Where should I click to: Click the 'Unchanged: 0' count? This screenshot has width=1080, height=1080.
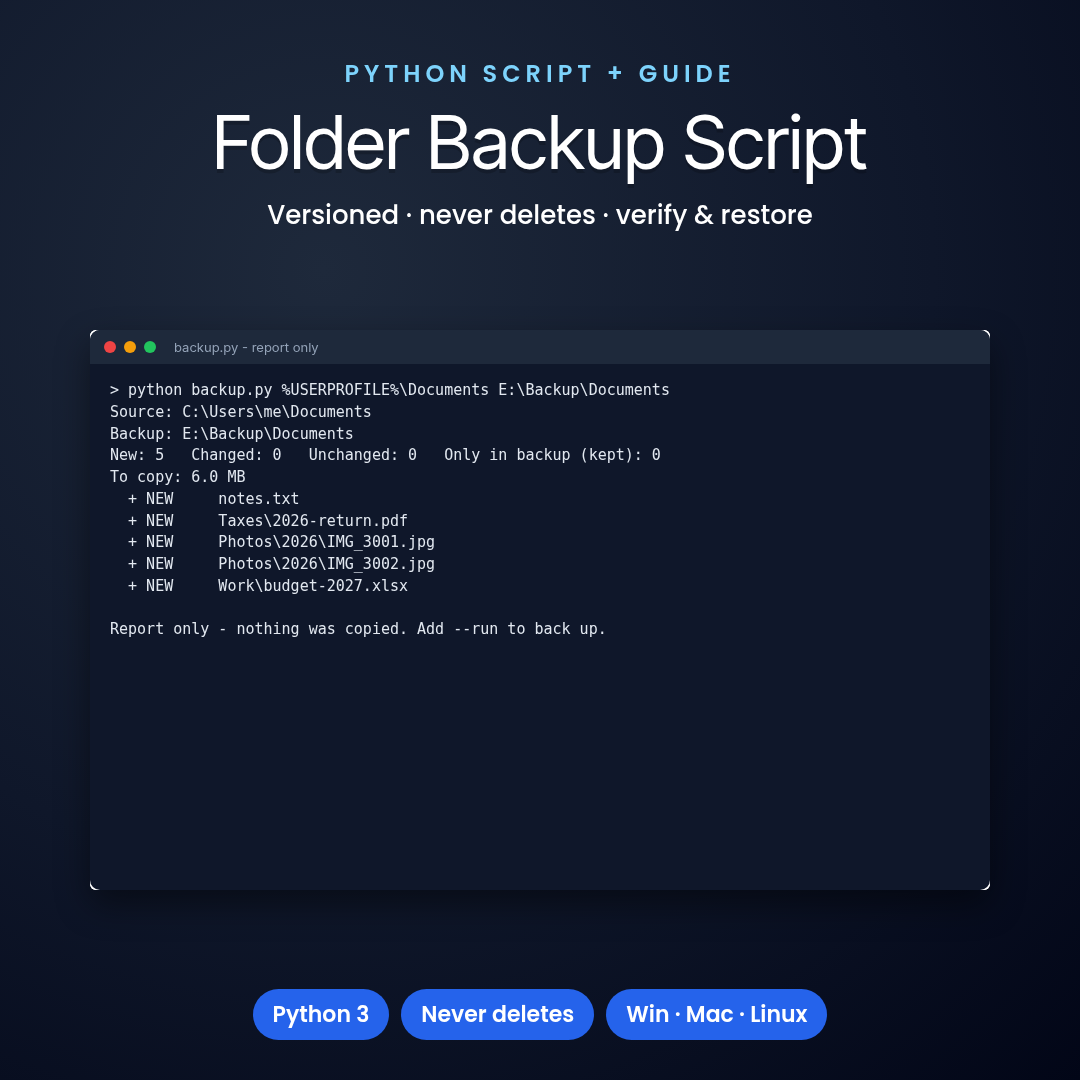coord(362,455)
